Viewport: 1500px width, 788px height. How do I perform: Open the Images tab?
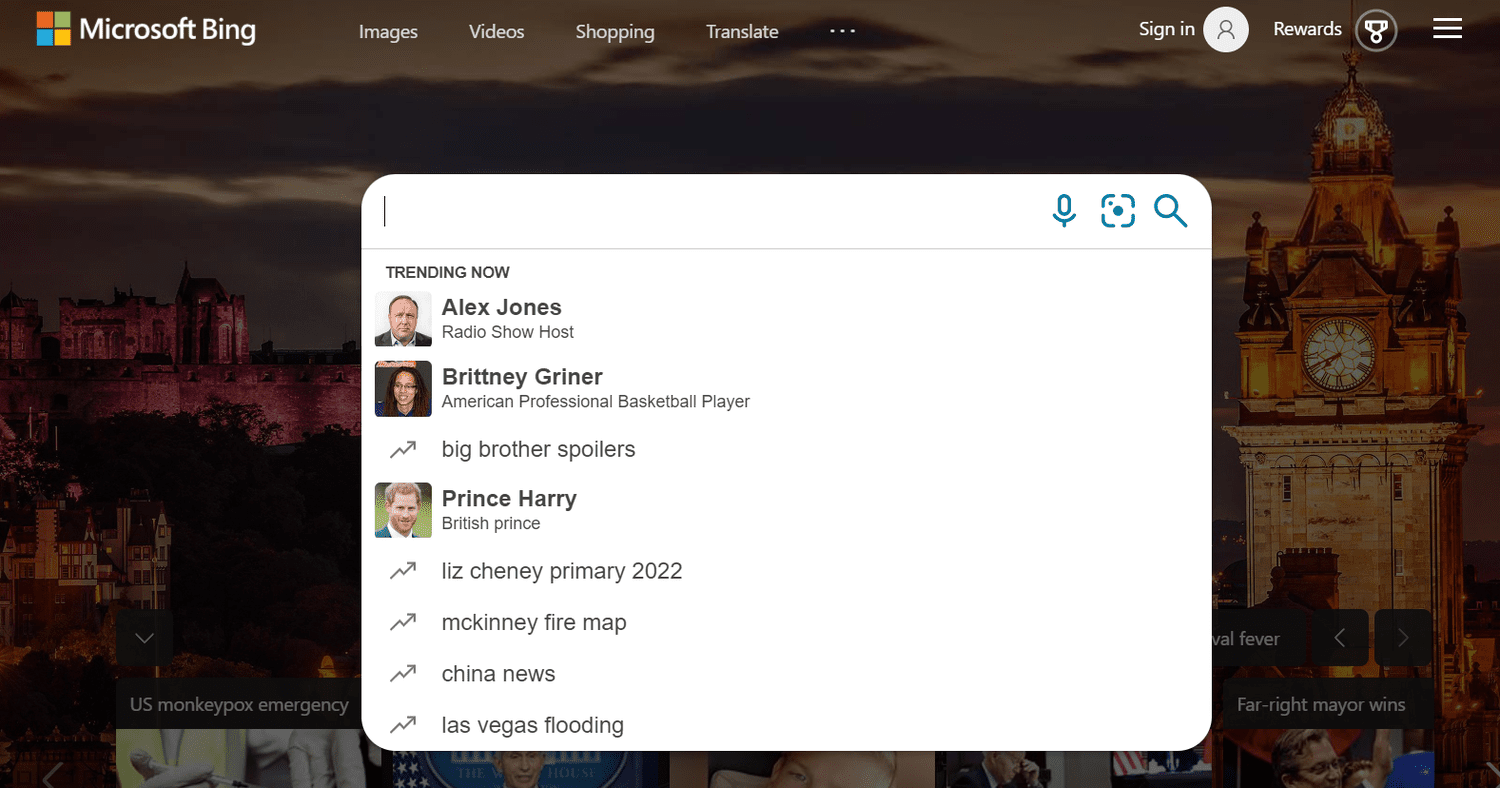(x=388, y=32)
